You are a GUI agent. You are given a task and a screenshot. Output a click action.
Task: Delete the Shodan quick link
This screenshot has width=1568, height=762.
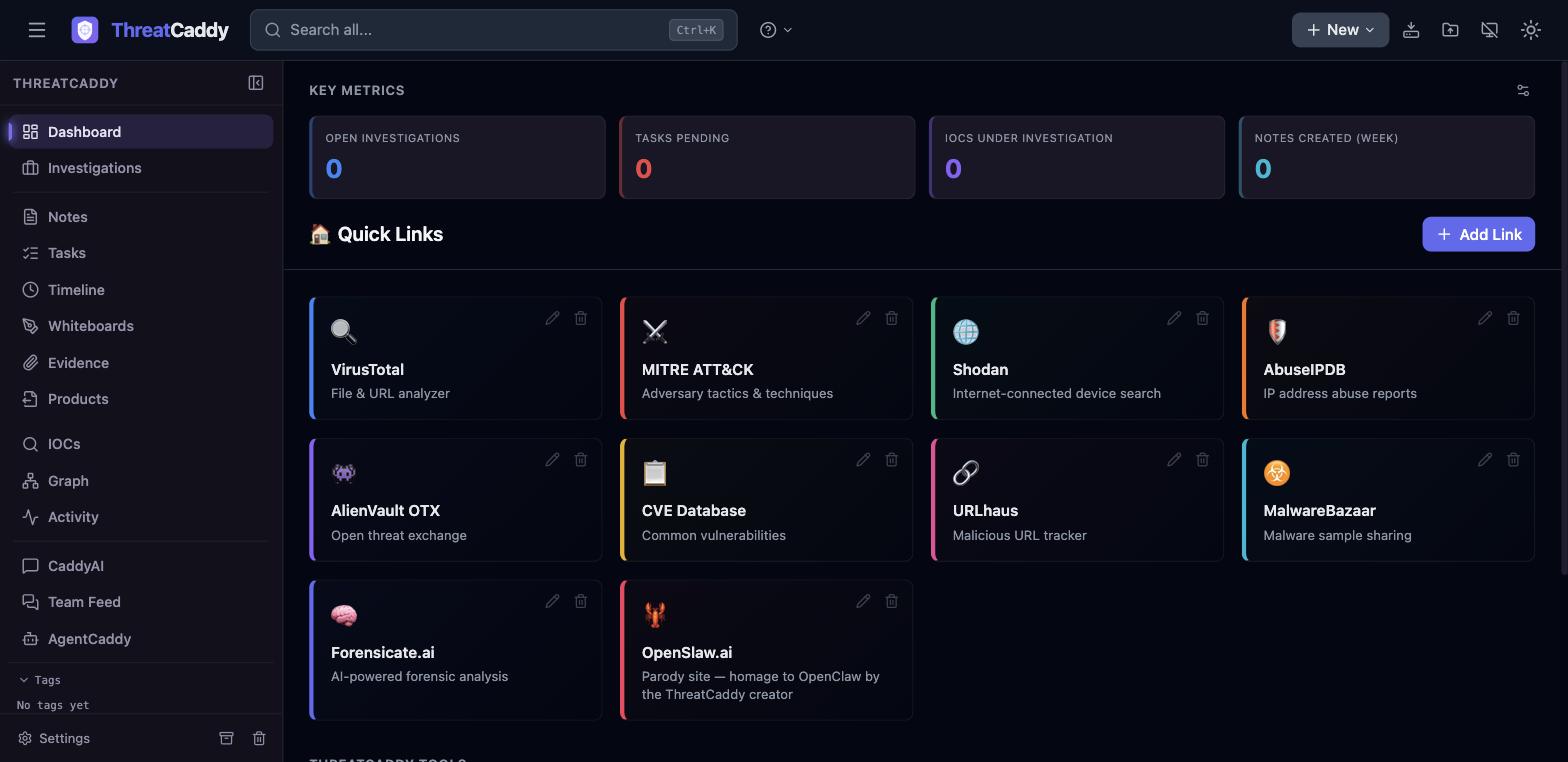(1203, 318)
